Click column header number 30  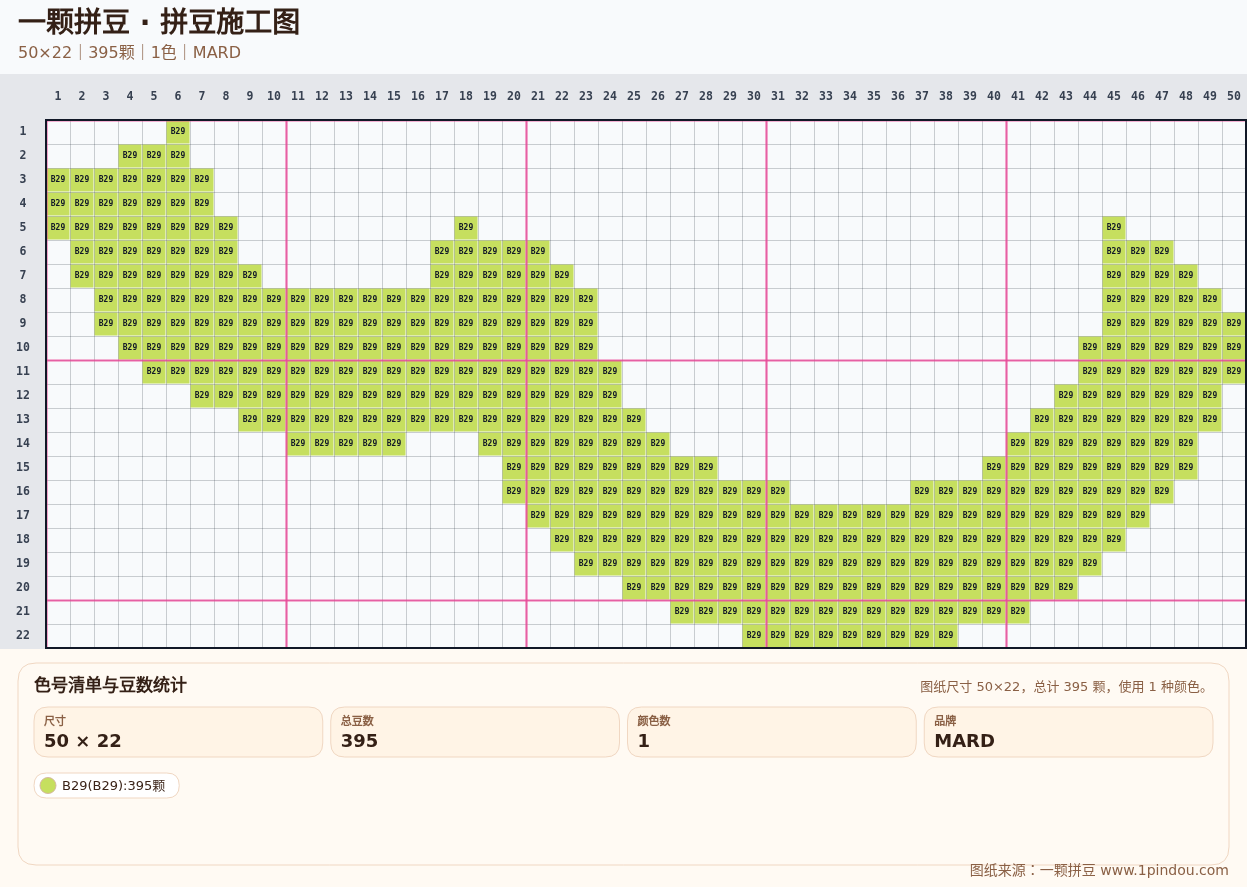754,96
